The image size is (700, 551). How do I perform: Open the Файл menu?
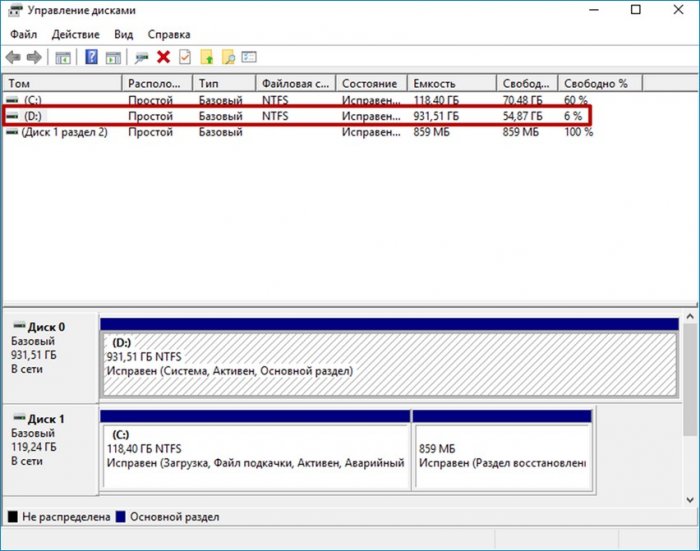tap(23, 34)
